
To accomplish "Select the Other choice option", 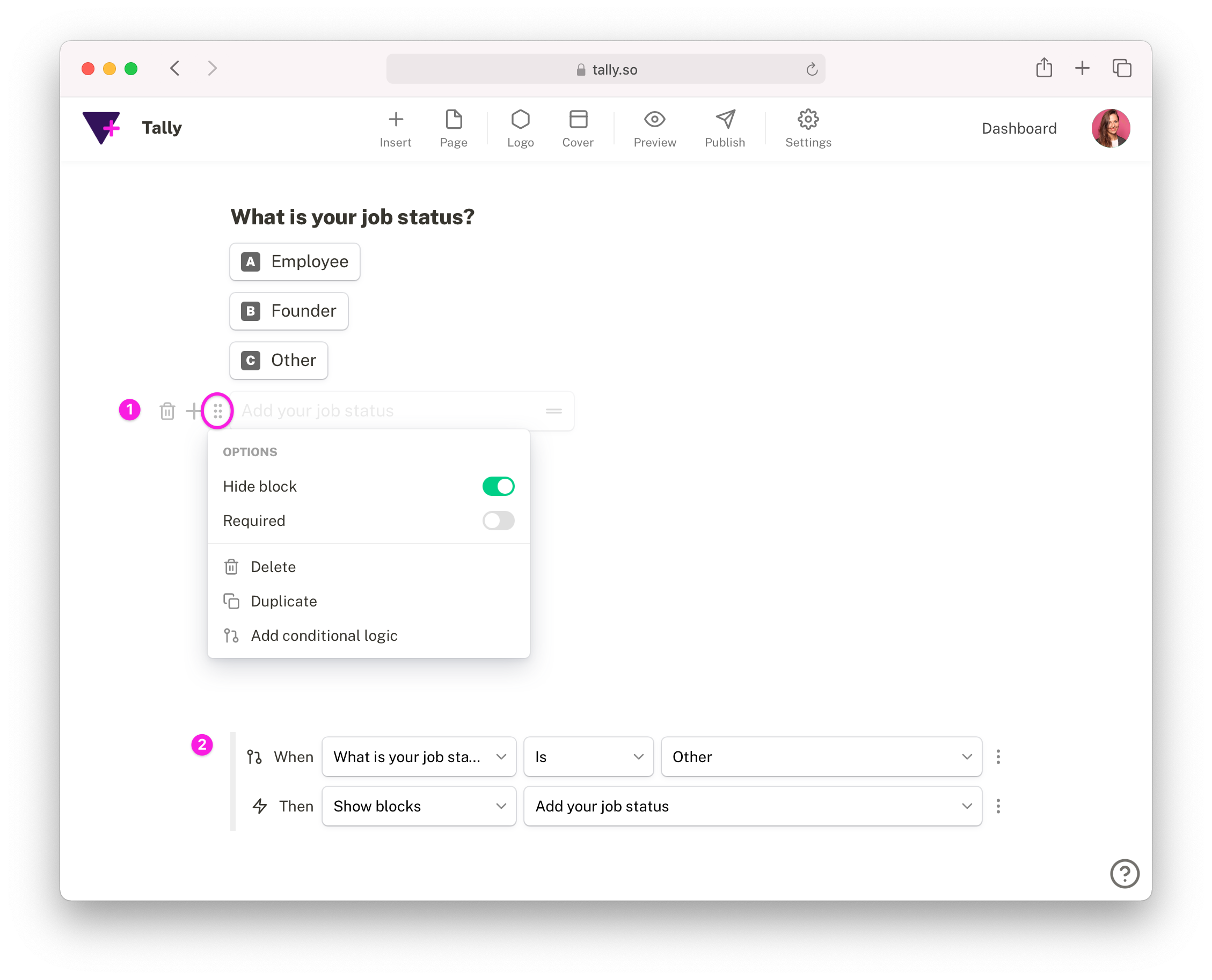I will coord(278,360).
